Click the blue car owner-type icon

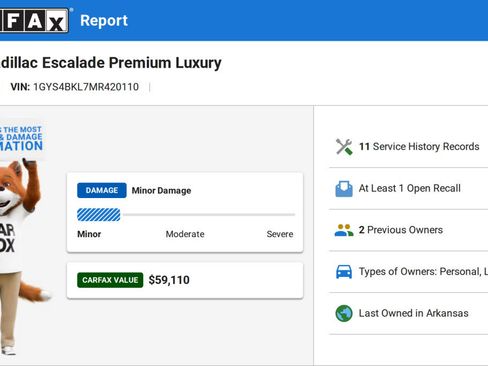pos(344,272)
